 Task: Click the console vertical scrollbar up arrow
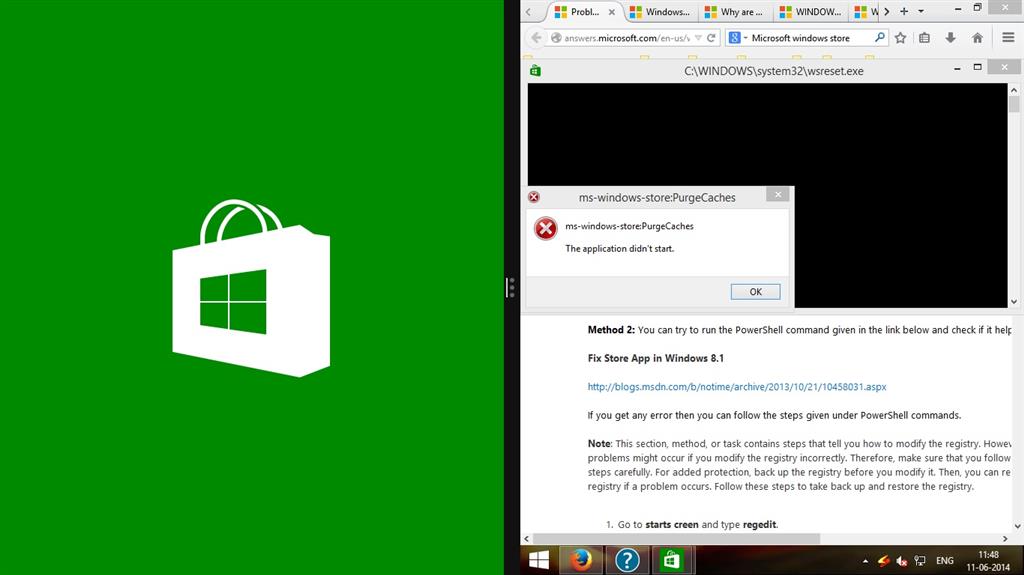(1014, 90)
